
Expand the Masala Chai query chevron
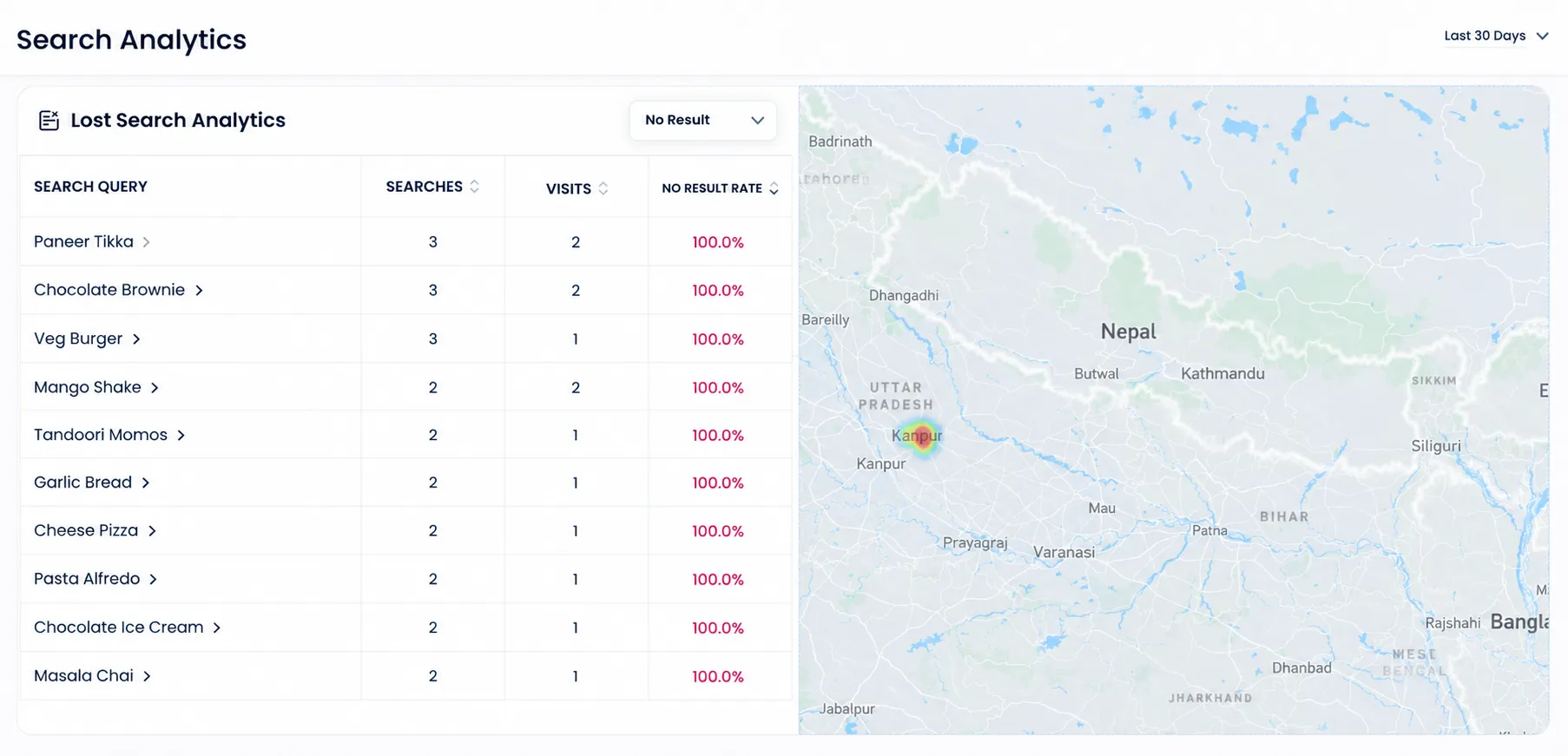[x=147, y=676]
